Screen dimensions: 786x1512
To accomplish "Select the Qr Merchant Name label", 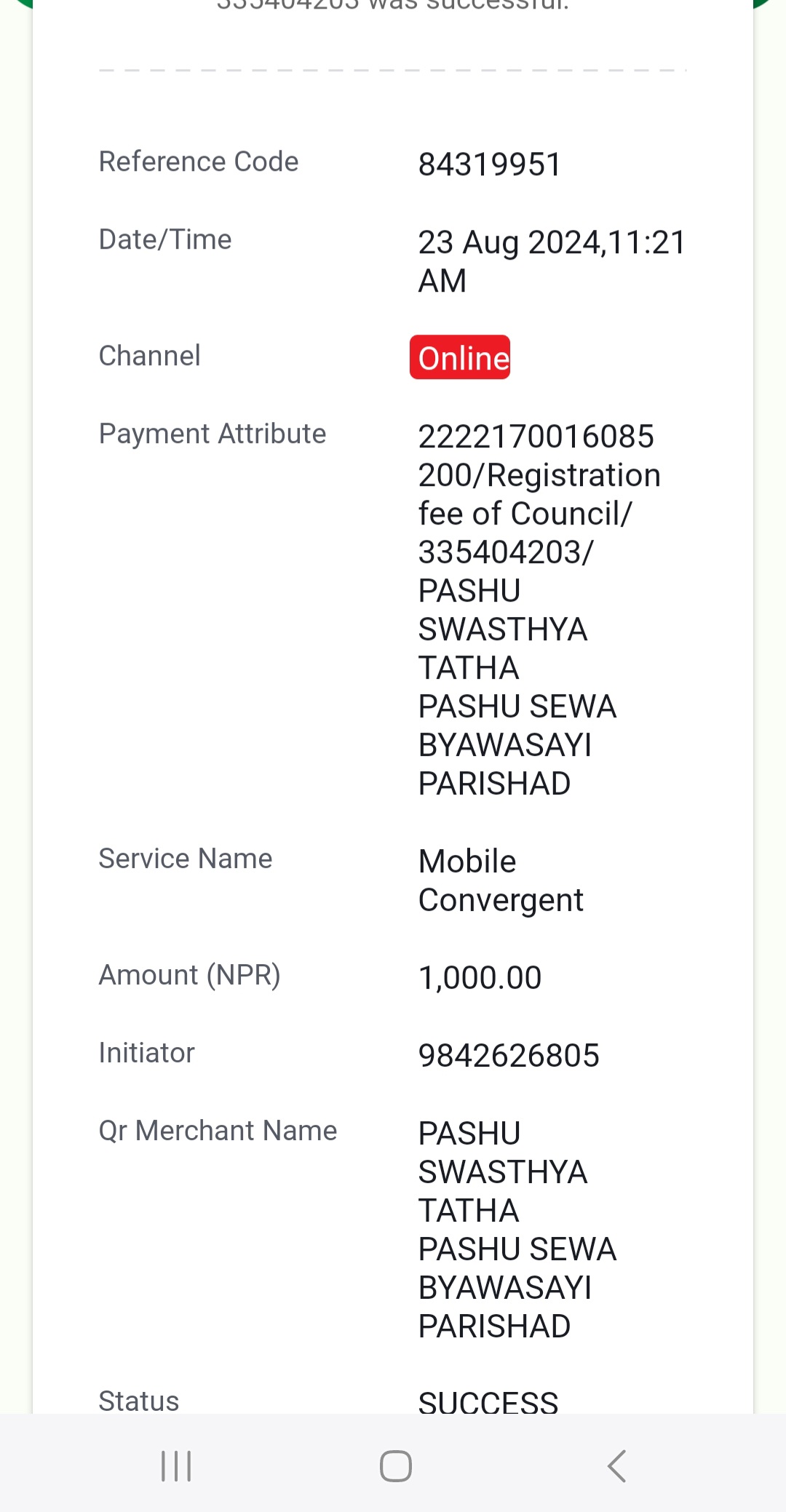I will (218, 1131).
